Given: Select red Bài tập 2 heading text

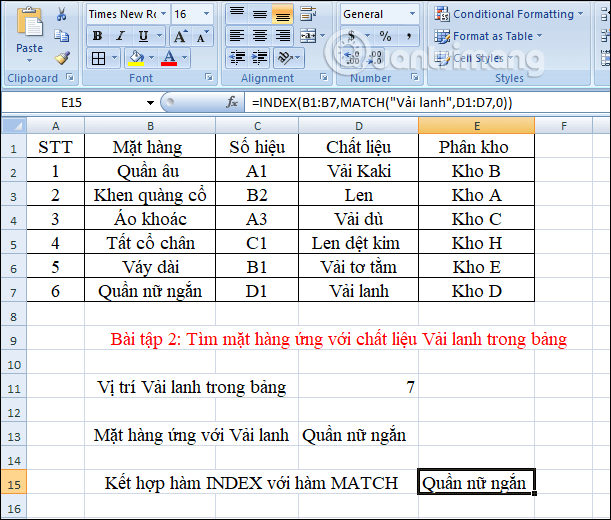Looking at the screenshot, I should [338, 339].
